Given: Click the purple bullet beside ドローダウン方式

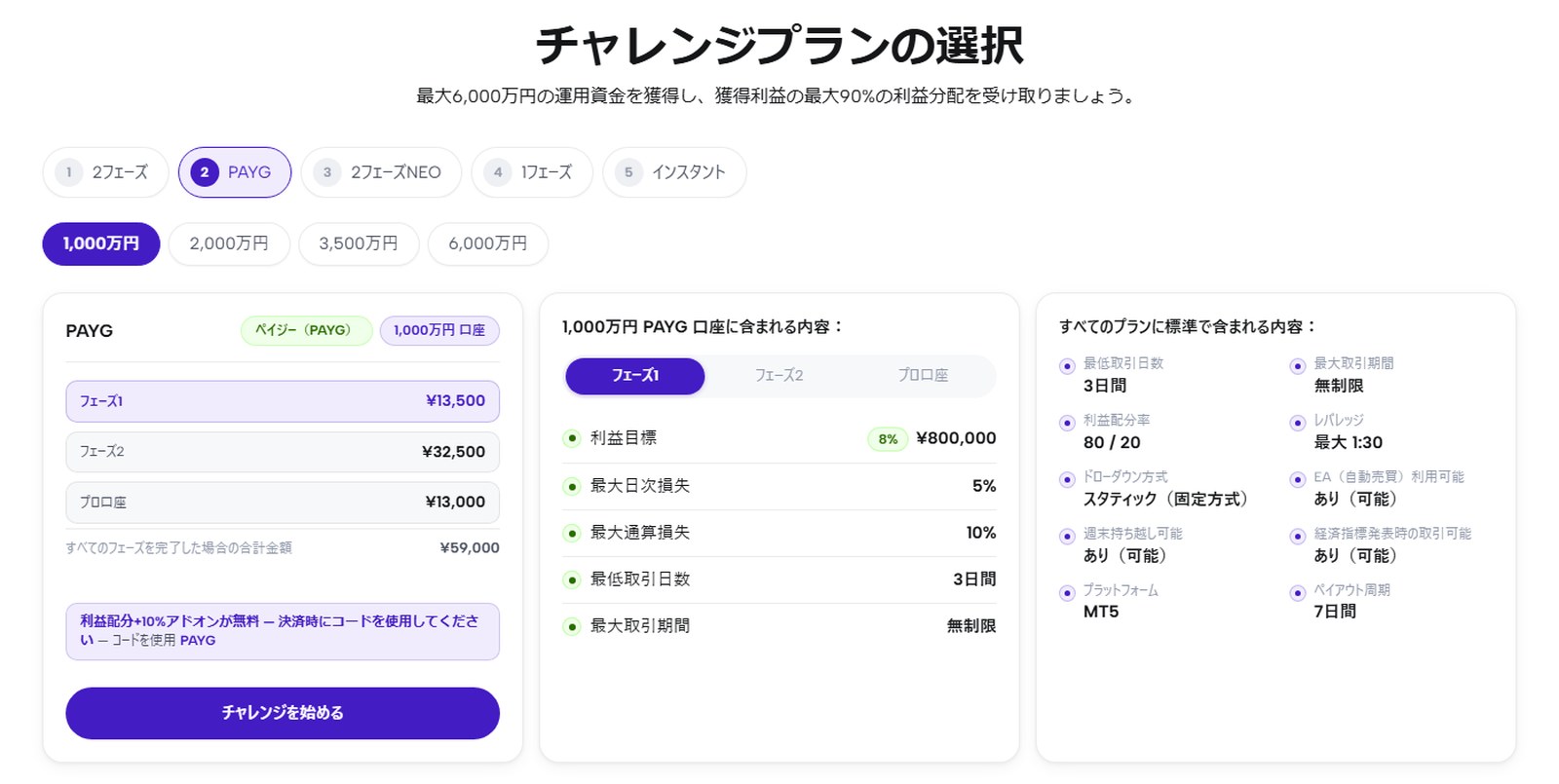Looking at the screenshot, I should tap(1067, 479).
